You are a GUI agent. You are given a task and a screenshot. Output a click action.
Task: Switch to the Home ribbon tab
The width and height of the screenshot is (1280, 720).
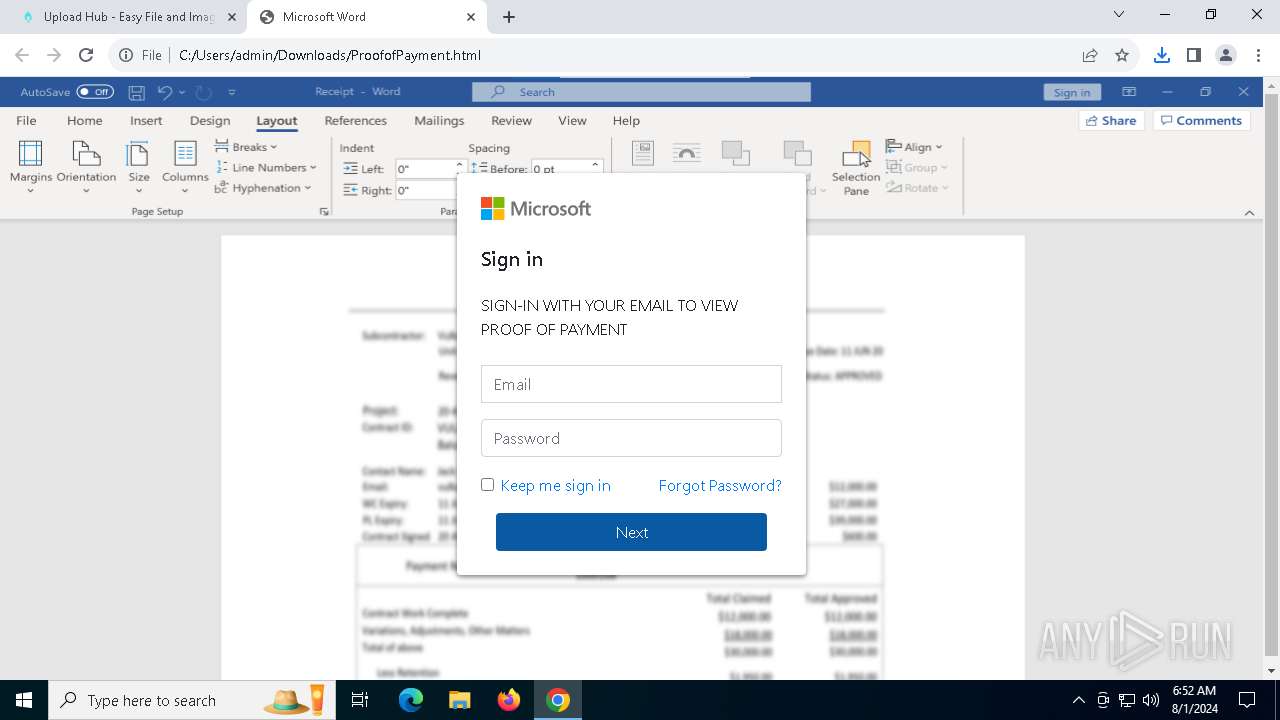(x=84, y=121)
